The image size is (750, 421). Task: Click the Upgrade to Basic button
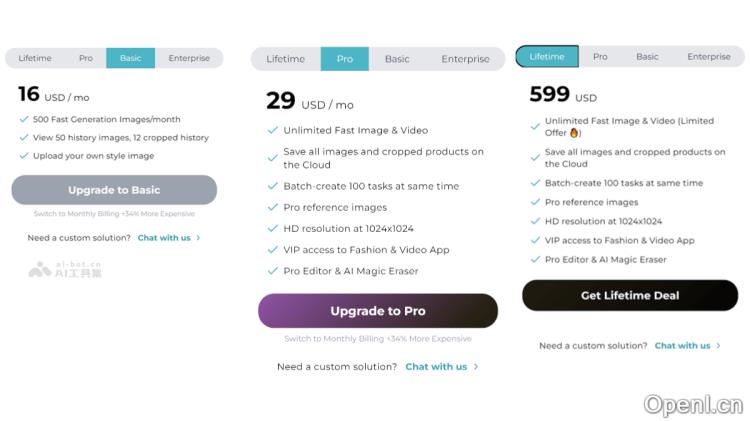pyautogui.click(x=114, y=190)
